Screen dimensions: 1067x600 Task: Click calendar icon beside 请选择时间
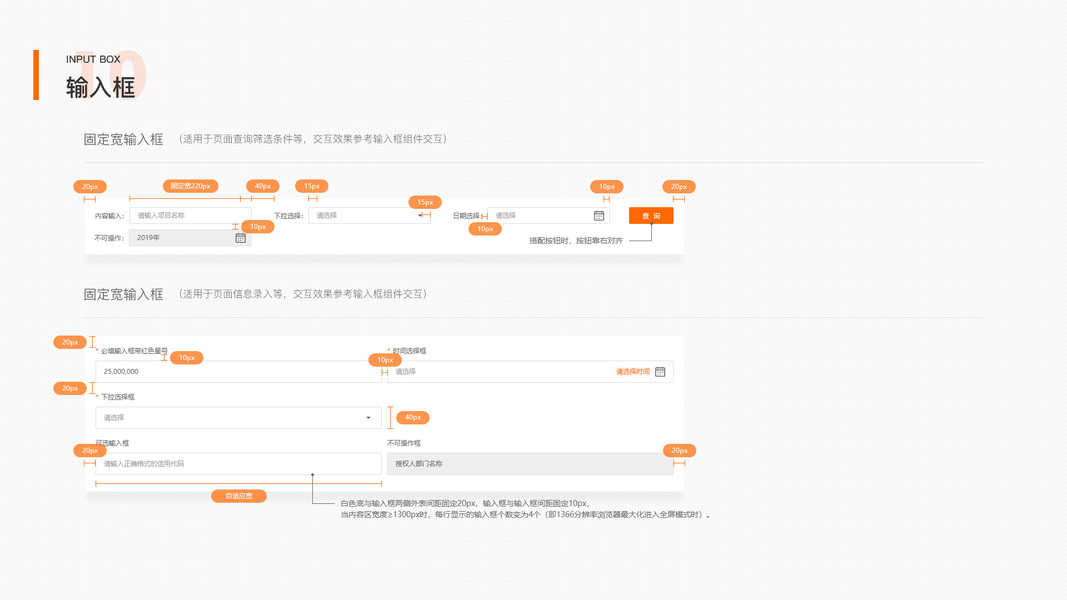659,371
